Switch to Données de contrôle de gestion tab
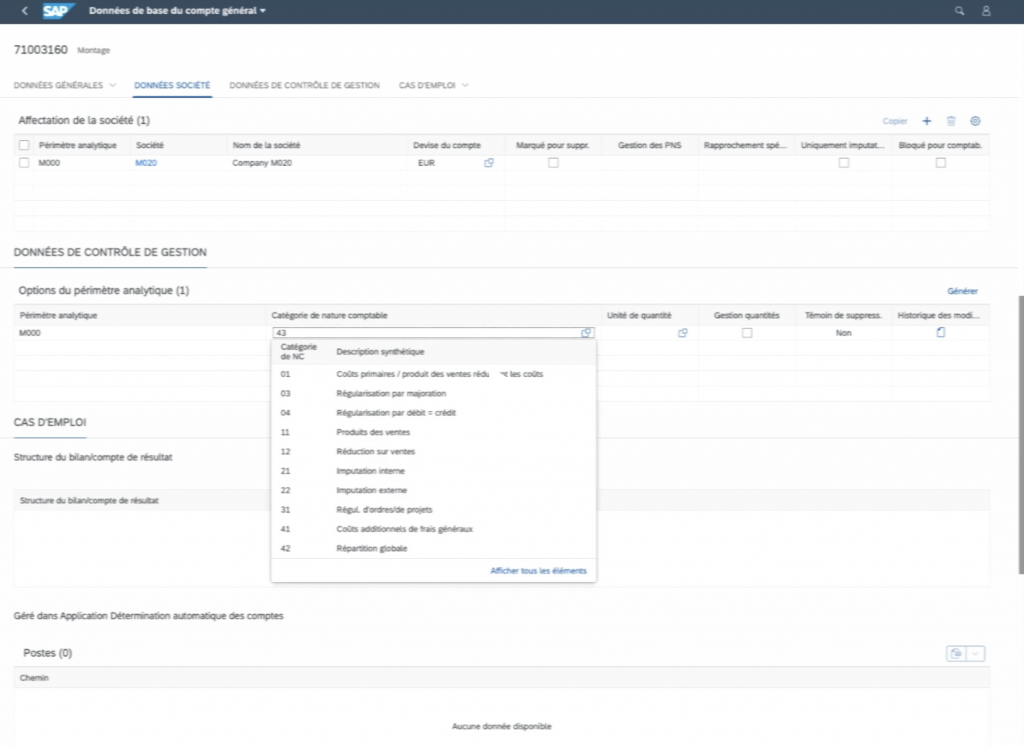 (x=304, y=86)
